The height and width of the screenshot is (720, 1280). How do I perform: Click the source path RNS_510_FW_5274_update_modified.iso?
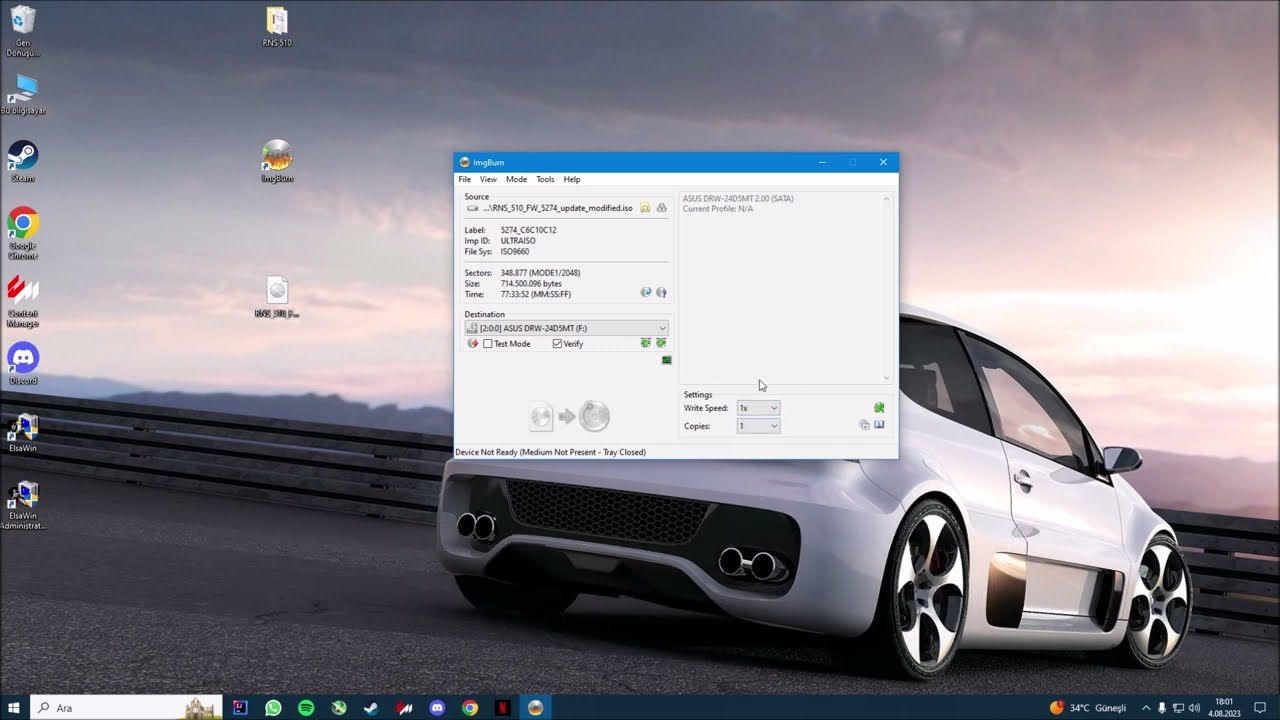[558, 208]
